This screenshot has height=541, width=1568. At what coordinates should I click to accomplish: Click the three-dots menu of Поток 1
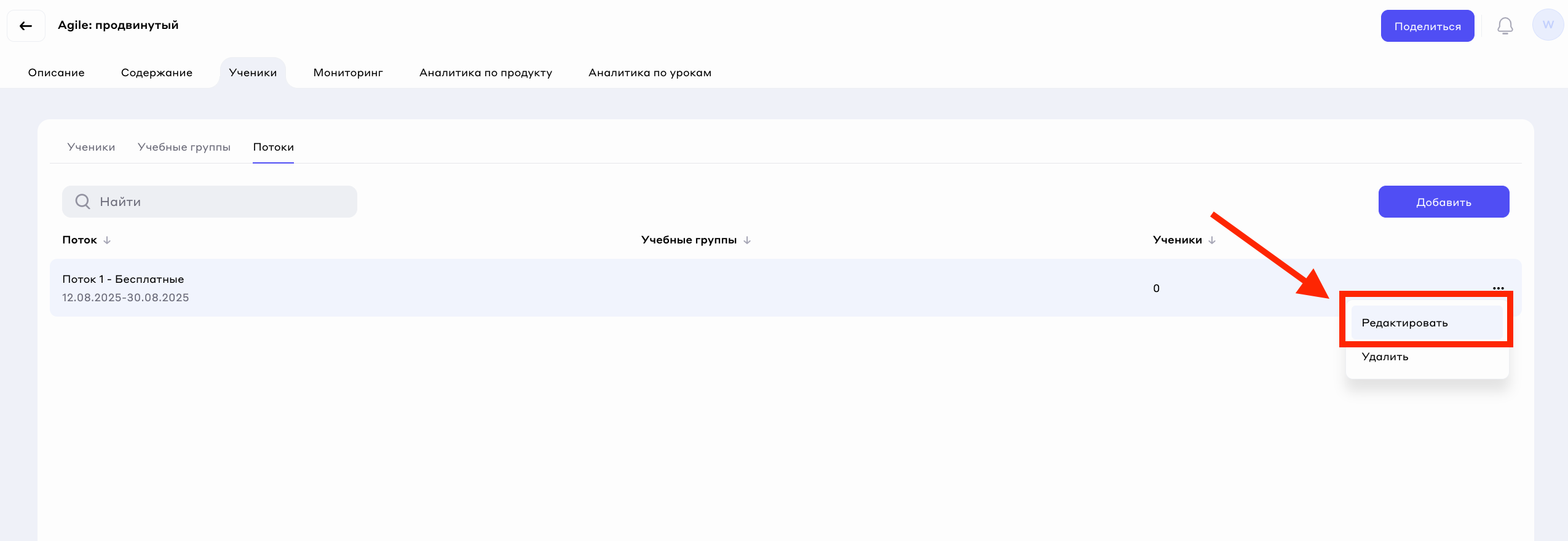pyautogui.click(x=1498, y=288)
